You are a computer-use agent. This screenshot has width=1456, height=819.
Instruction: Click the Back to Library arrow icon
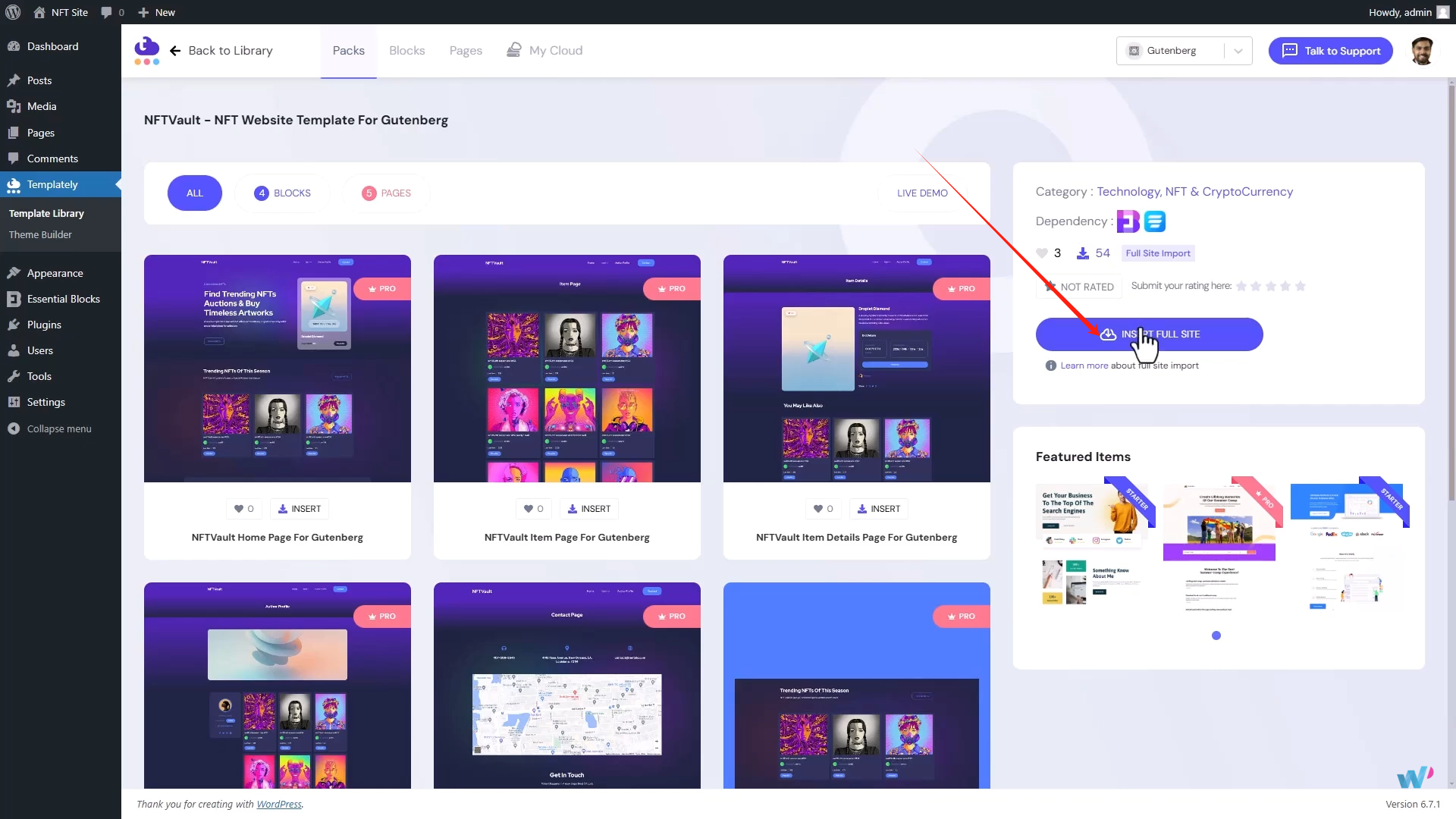(x=175, y=51)
